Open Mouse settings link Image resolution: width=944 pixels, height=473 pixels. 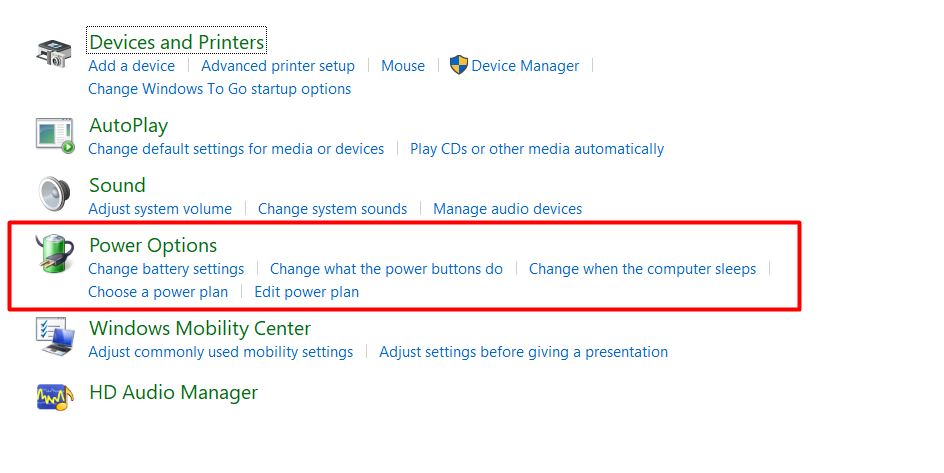tap(403, 66)
